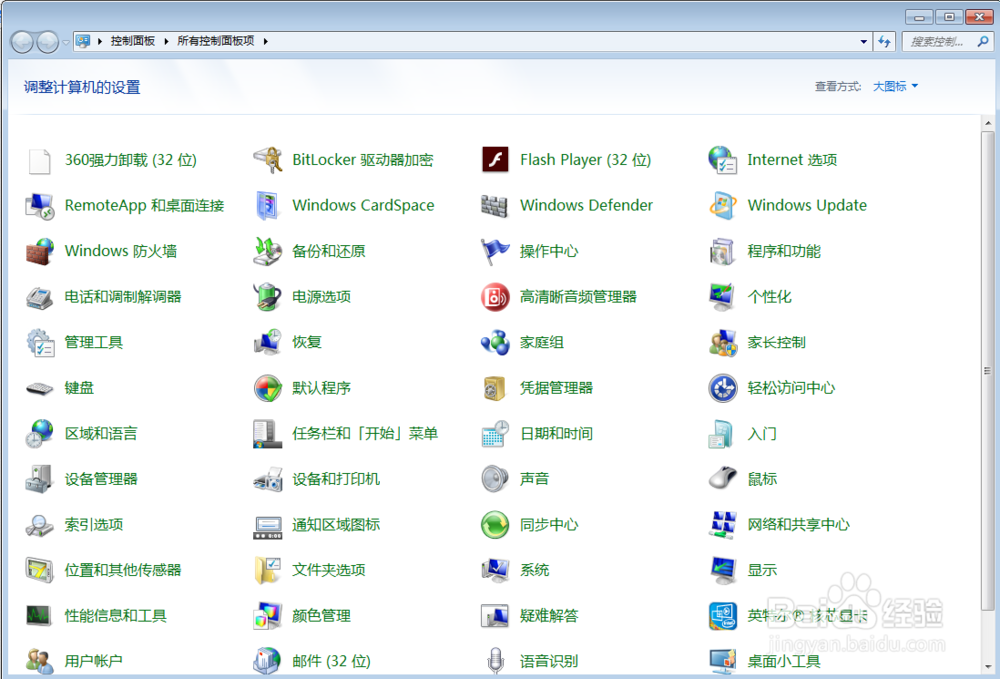Open the 程序和功能 icon

(723, 251)
